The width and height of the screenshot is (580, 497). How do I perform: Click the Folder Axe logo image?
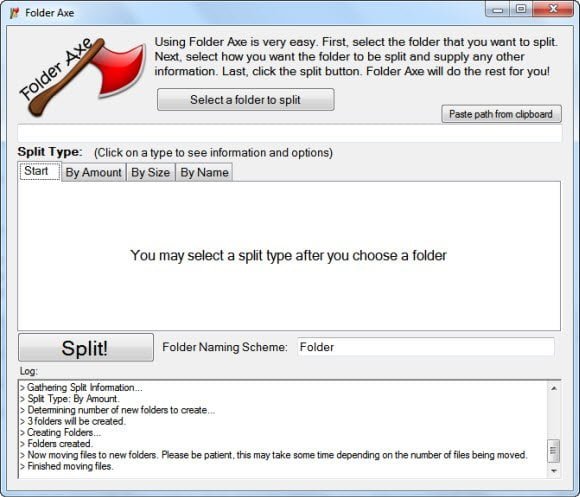[81, 77]
